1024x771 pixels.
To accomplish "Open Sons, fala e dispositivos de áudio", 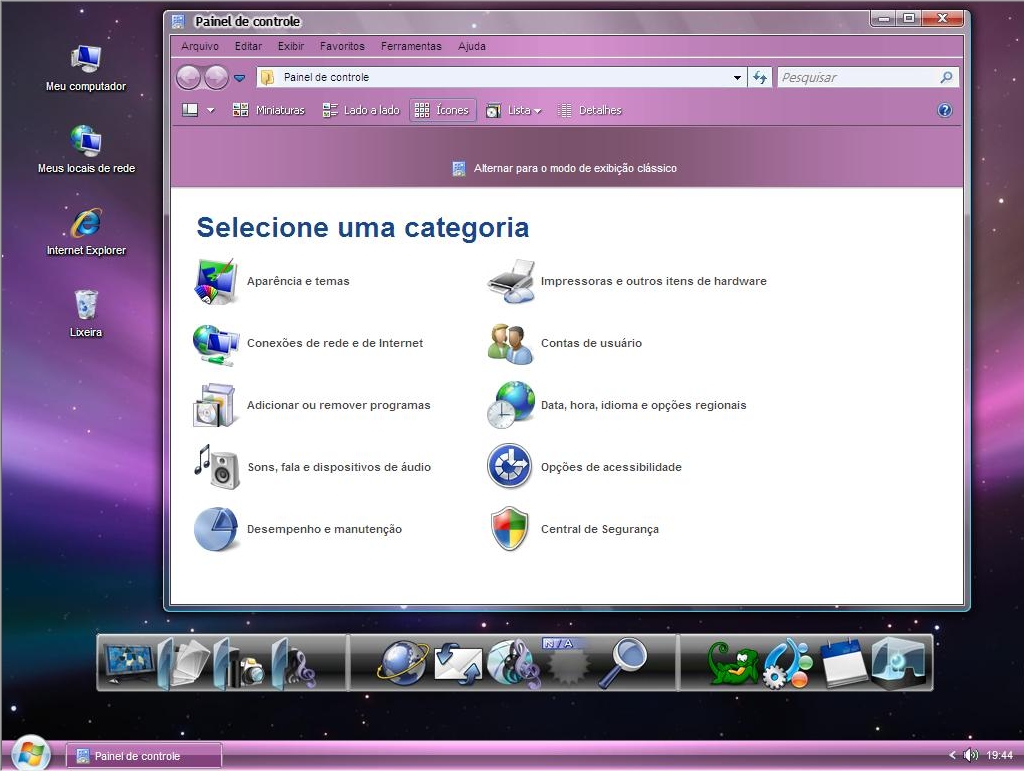I will pos(338,467).
